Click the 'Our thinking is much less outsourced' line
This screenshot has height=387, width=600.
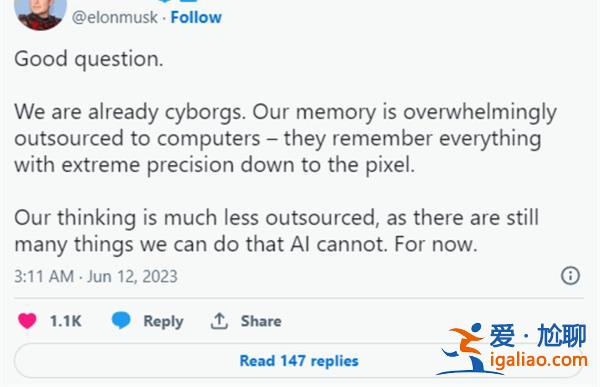pyautogui.click(x=276, y=218)
